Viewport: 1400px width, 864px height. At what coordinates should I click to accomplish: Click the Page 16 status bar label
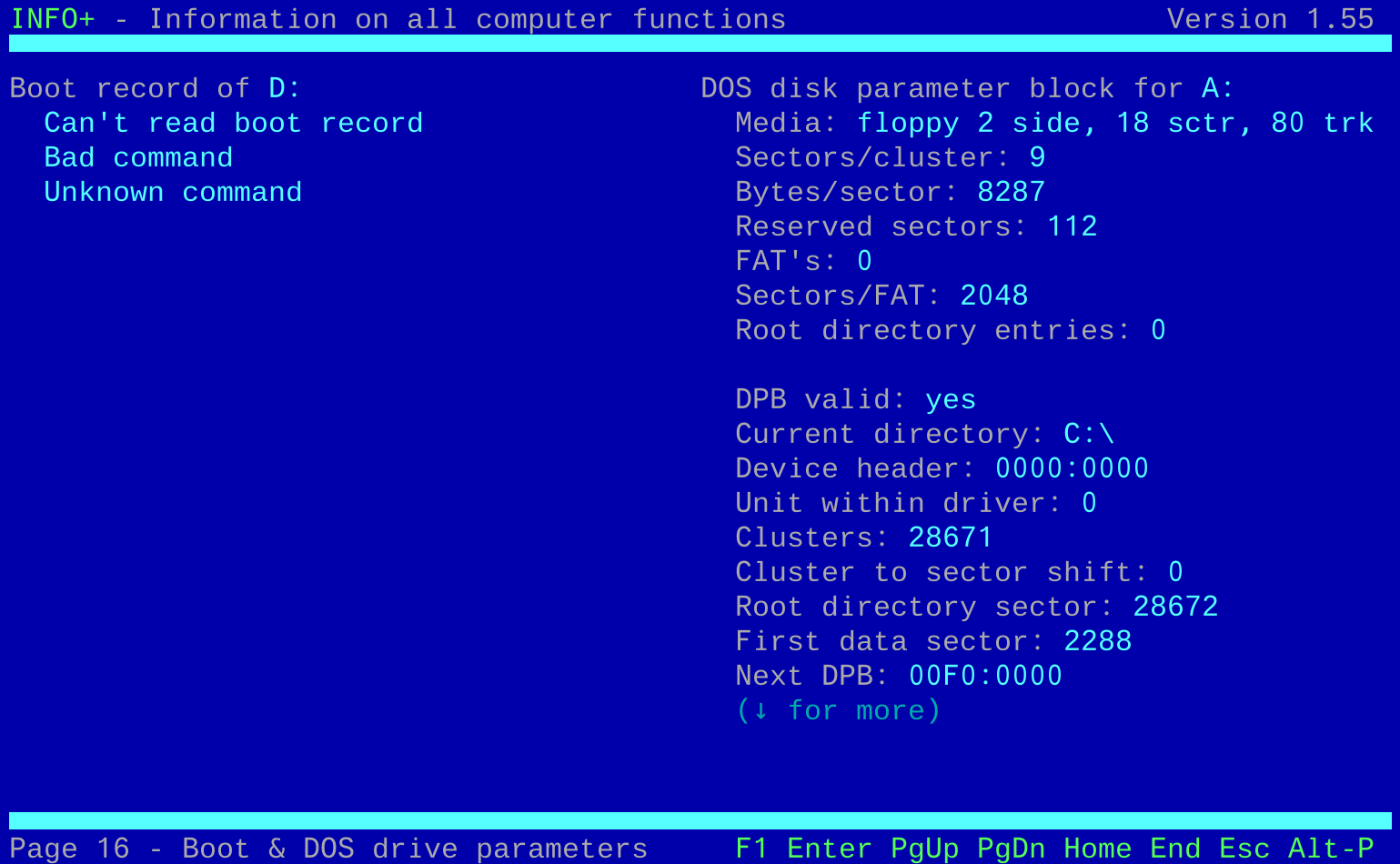(69, 848)
